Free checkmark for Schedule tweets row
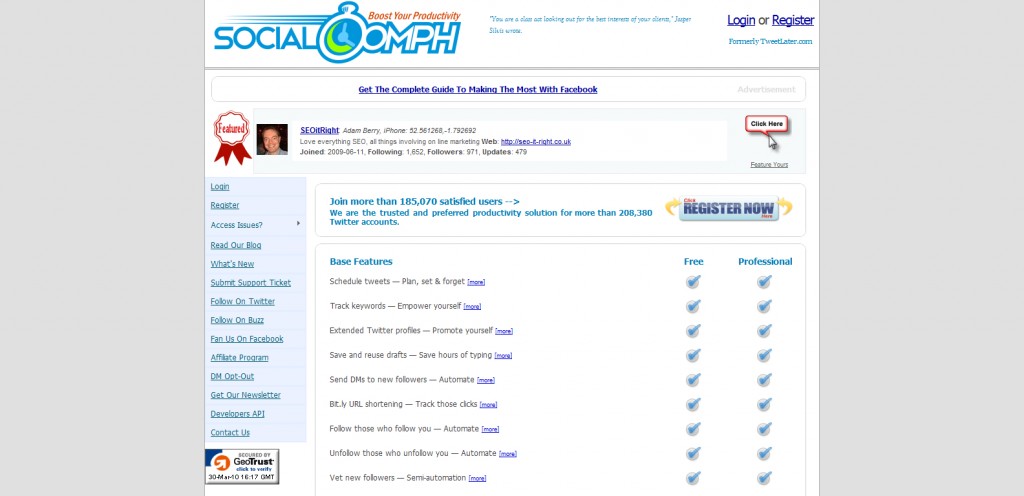This screenshot has width=1024, height=496. (x=693, y=282)
